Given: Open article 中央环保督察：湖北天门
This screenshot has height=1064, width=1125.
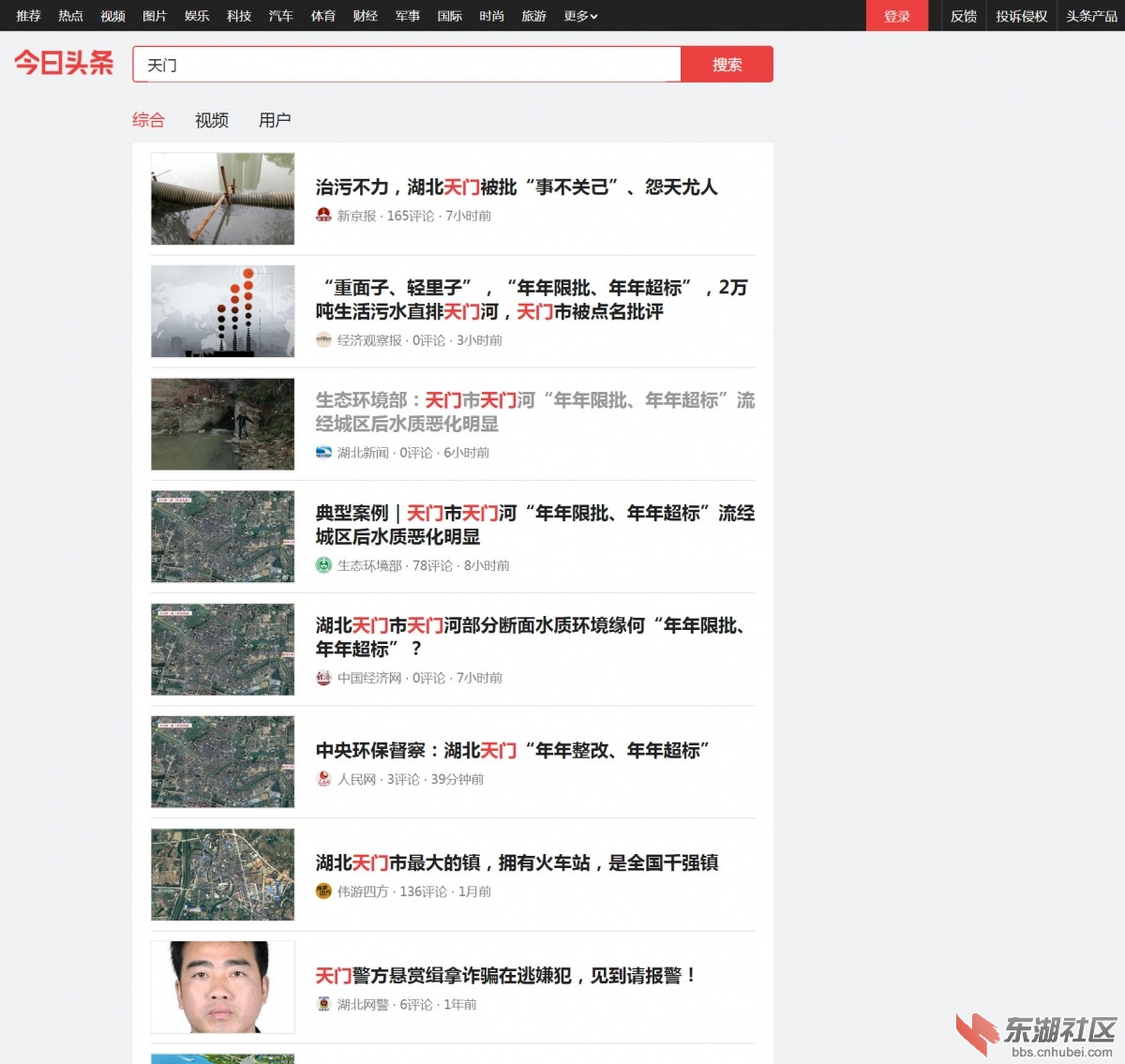Looking at the screenshot, I should [x=512, y=750].
